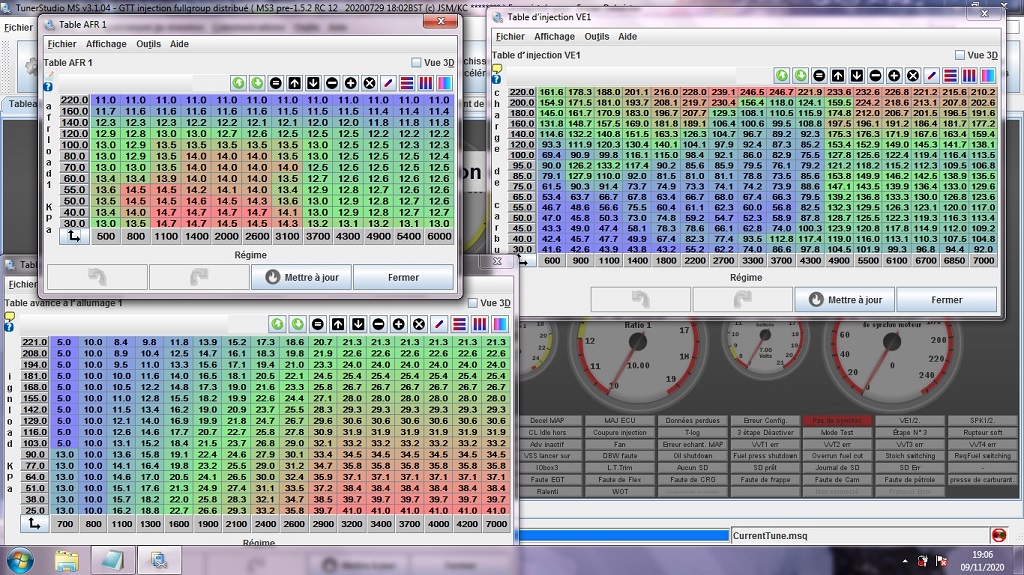Toggle Vue 3D checkbox in ignition advance table
The width and height of the screenshot is (1024, 575).
[473, 303]
